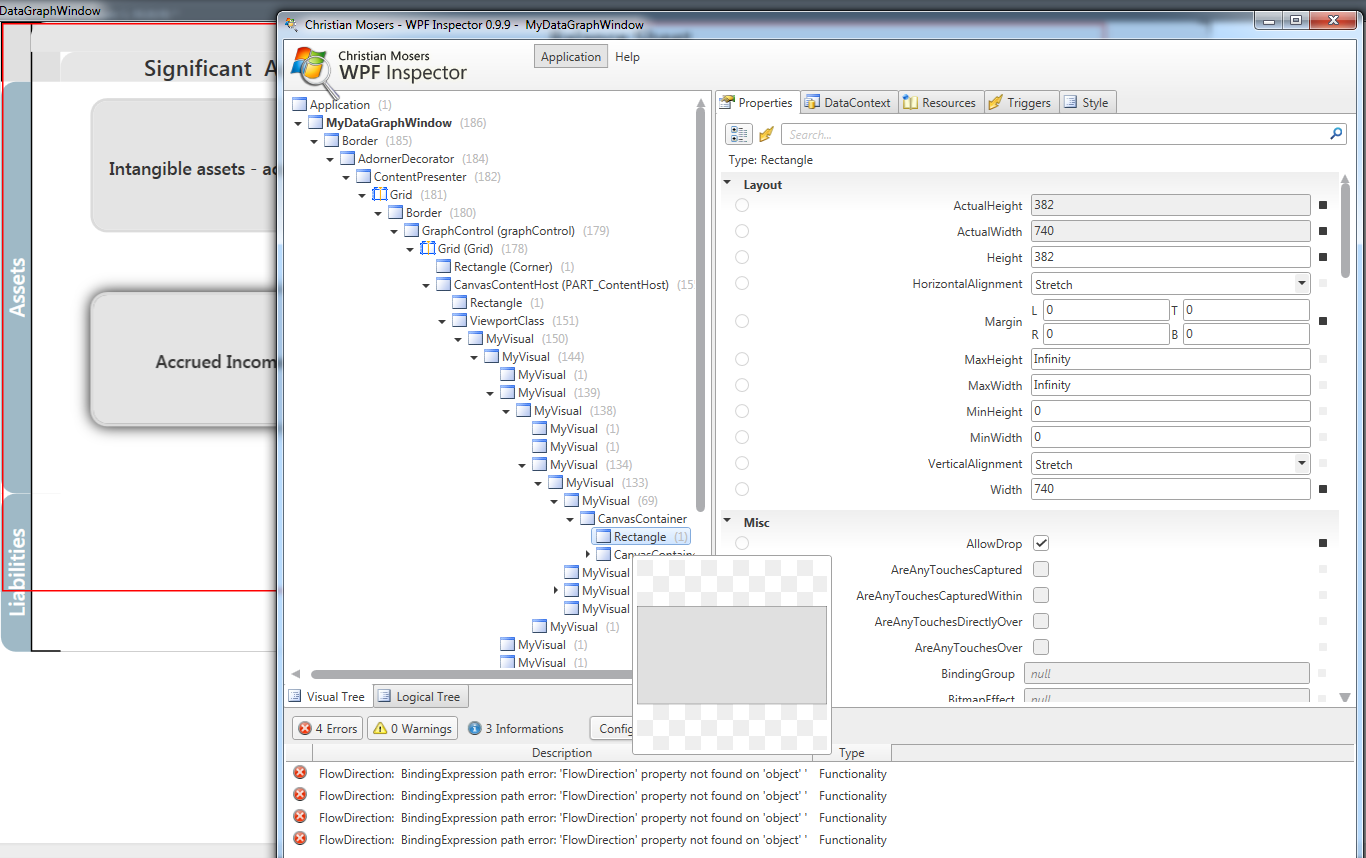This screenshot has width=1366, height=858.
Task: Select the round marker left of MaxWidth
Action: pyautogui.click(x=742, y=385)
